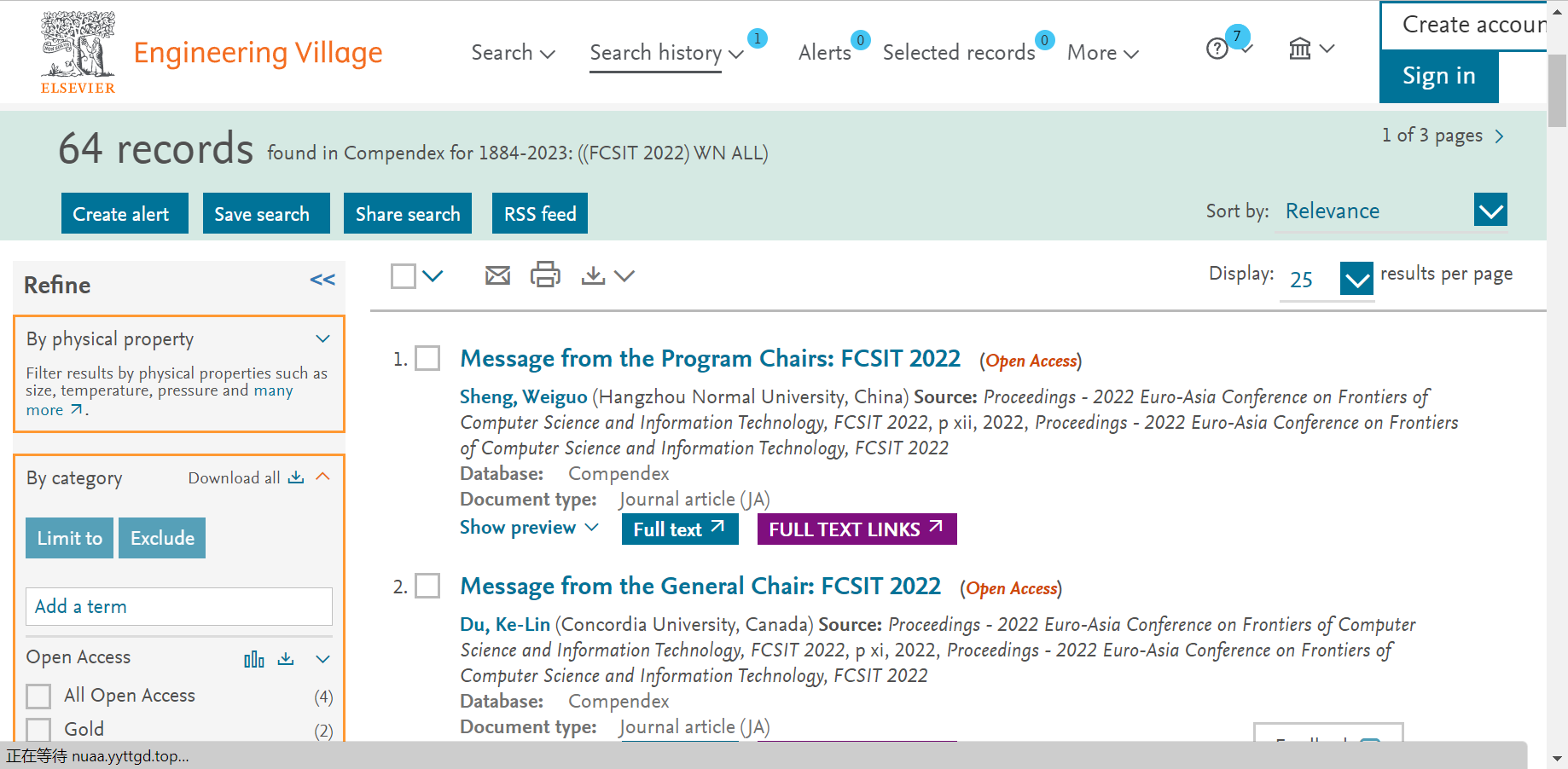Collapse Refine panel with double-arrow icon
Image resolution: width=1568 pixels, height=769 pixels.
pos(322,280)
